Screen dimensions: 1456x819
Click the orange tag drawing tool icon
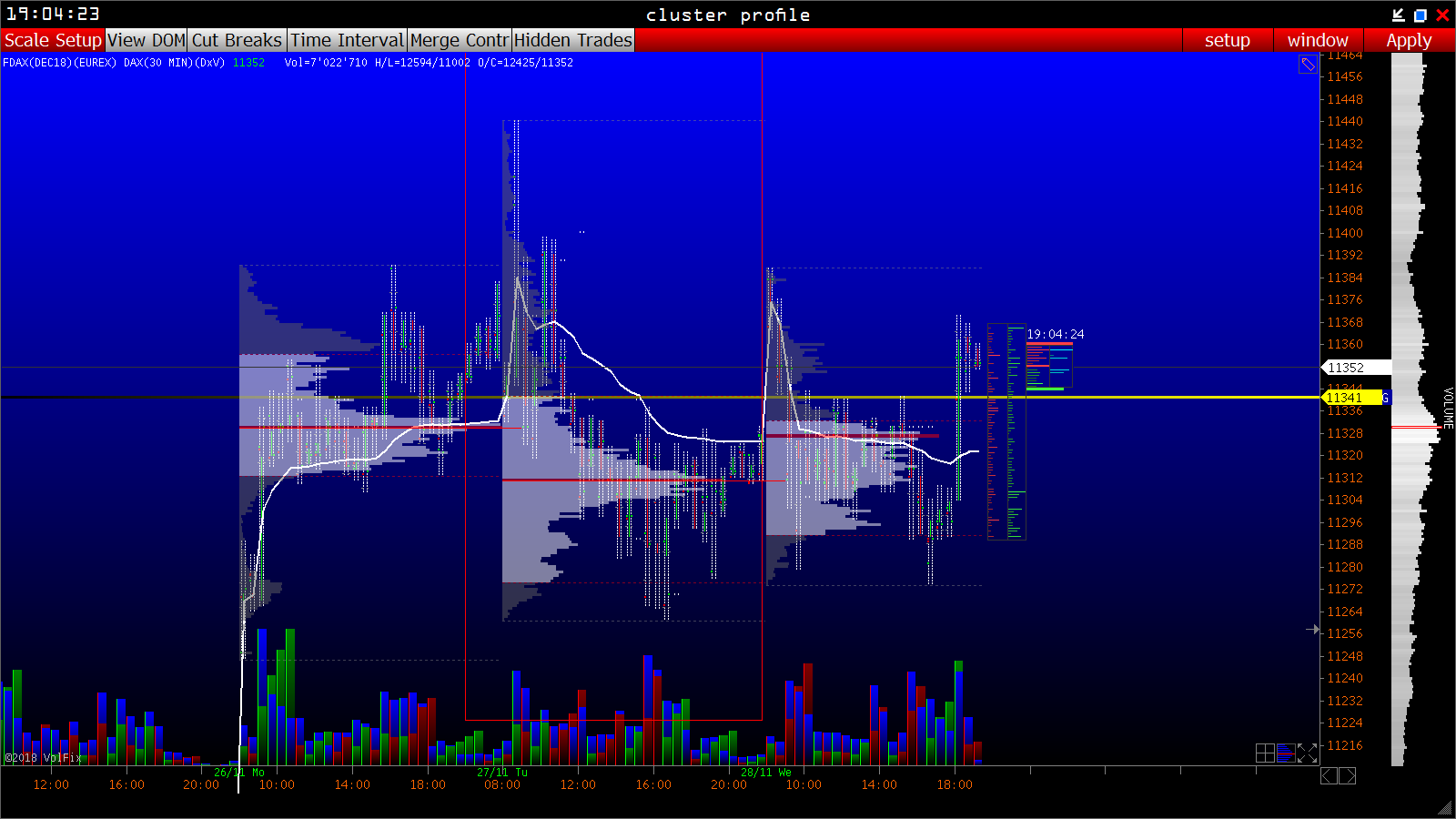coord(1308,64)
